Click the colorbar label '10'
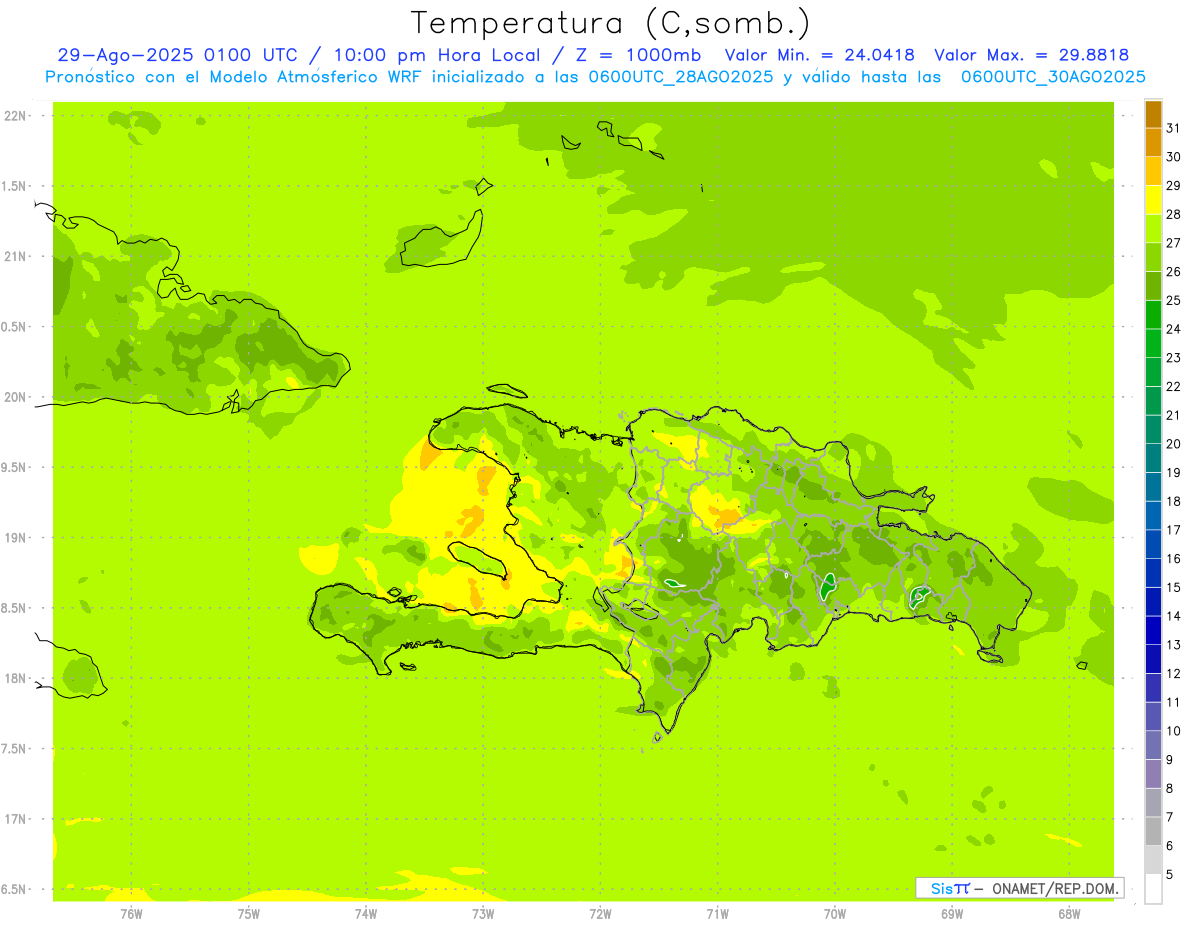 click(x=1173, y=731)
